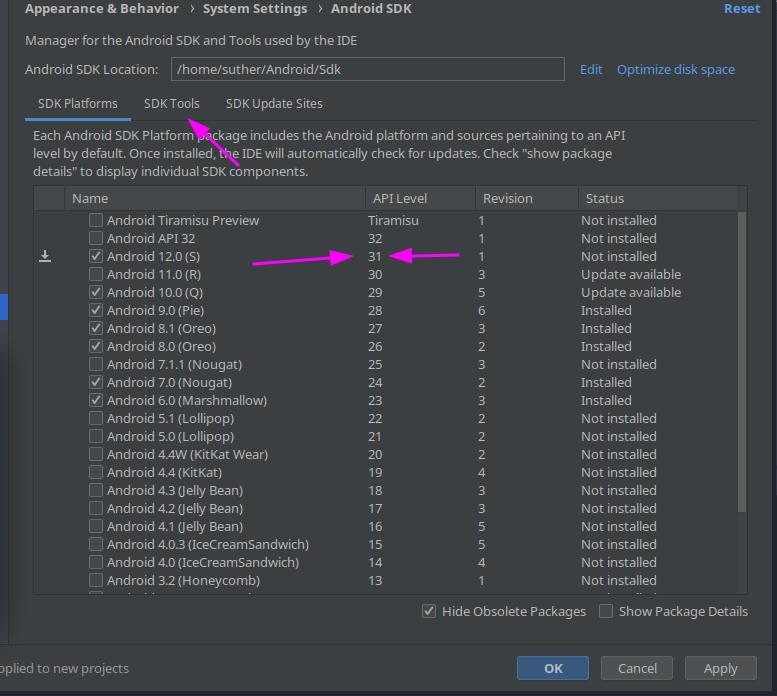Screen dimensions: 777x696
Task: Click Not installed status for Android 7.1.1
Action: tap(618, 364)
